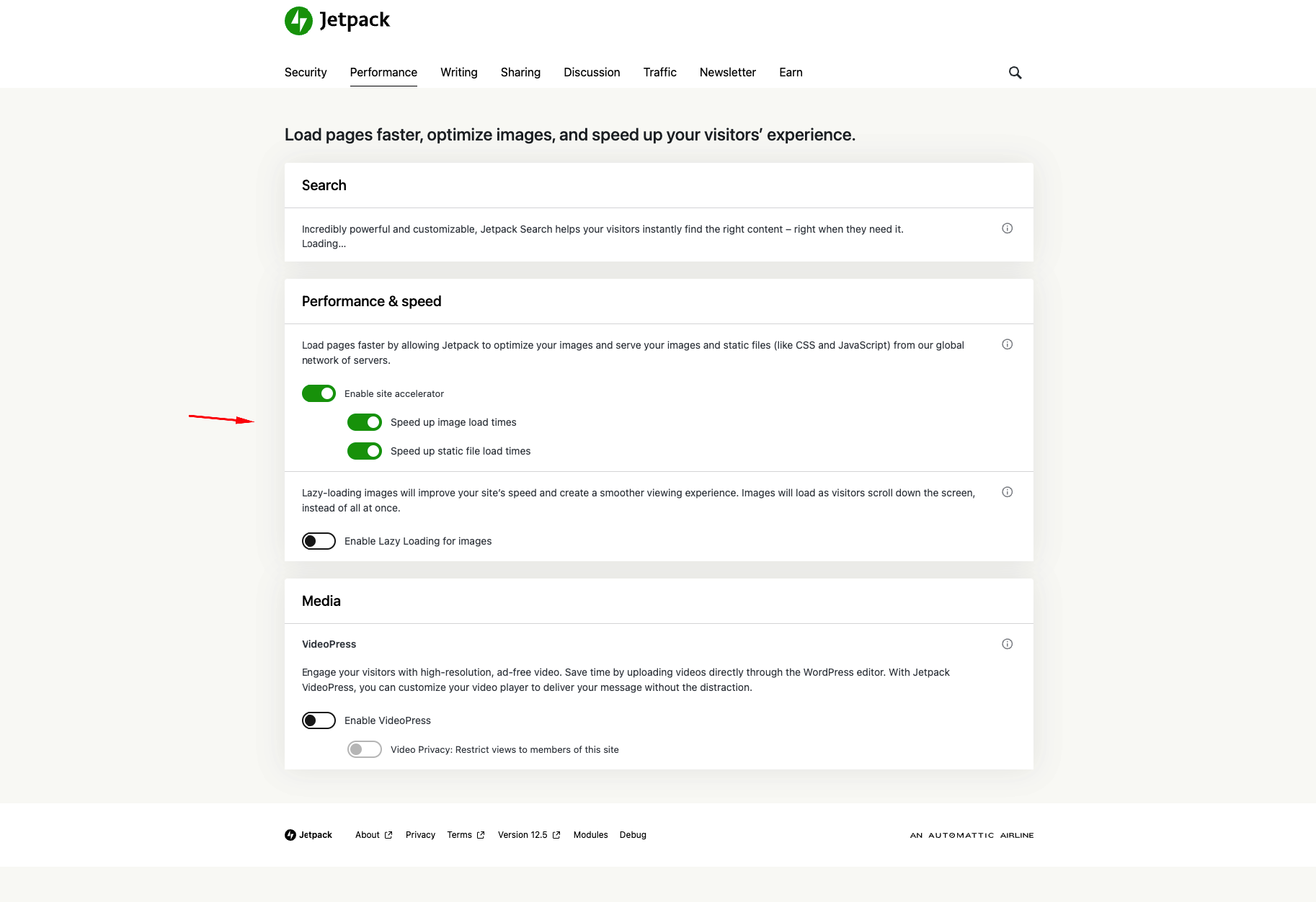The height and width of the screenshot is (902, 1316).
Task: Show info for site accelerator description
Action: tap(1007, 344)
